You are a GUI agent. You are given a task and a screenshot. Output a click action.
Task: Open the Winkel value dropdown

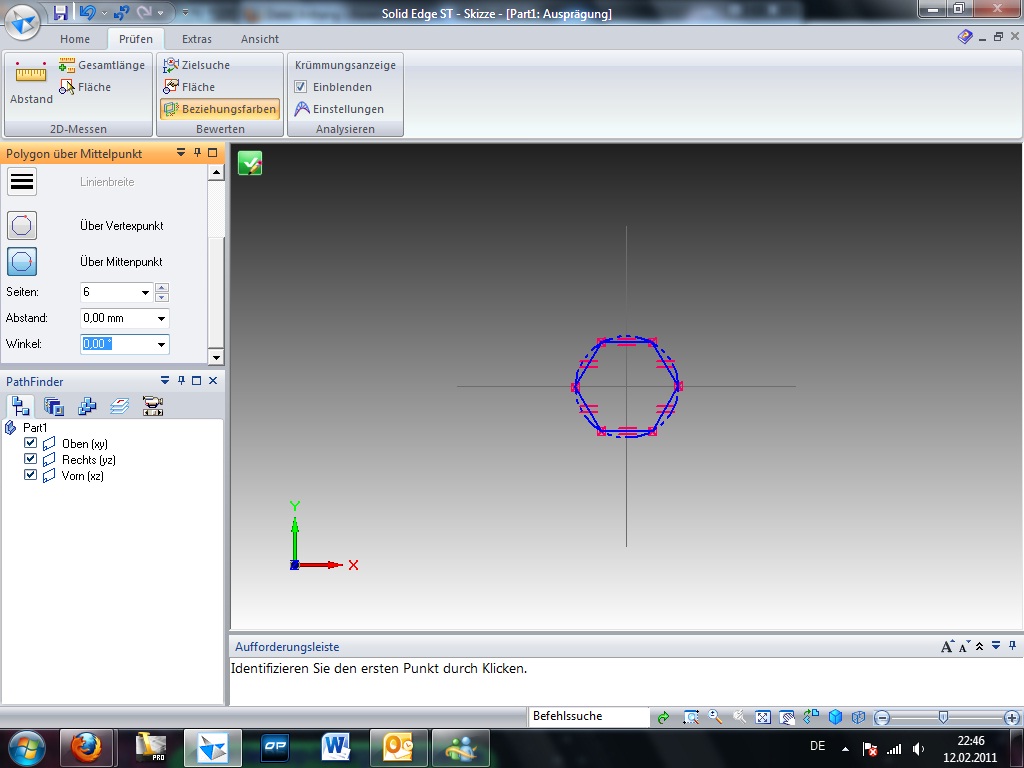pos(161,344)
